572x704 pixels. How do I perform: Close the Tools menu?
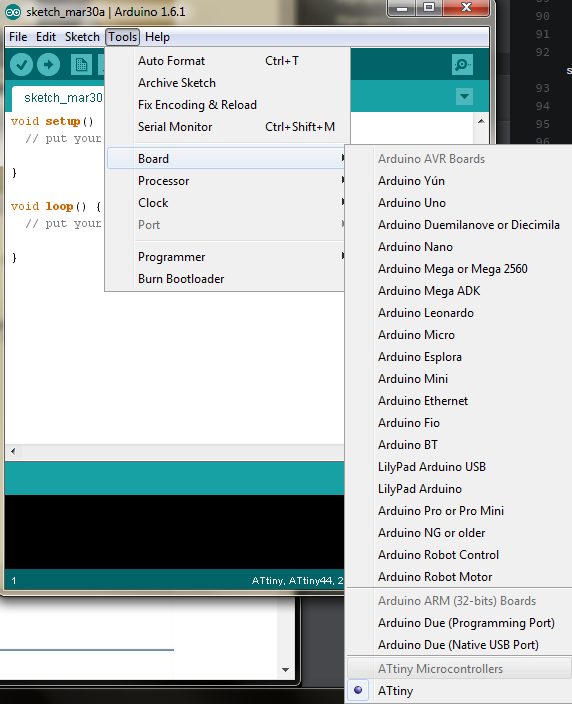[x=123, y=37]
